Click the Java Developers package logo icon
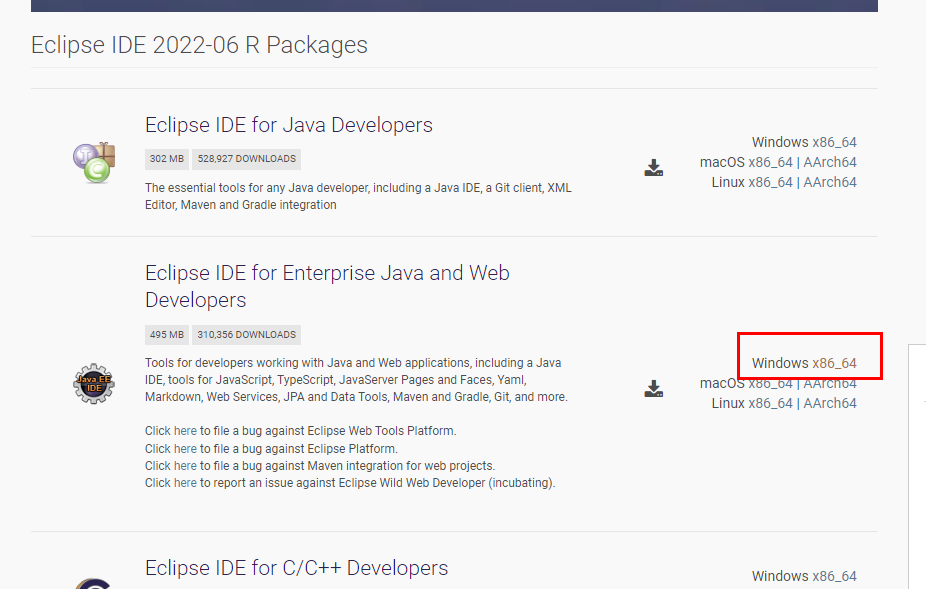Viewport: 926px width, 589px height. click(94, 162)
